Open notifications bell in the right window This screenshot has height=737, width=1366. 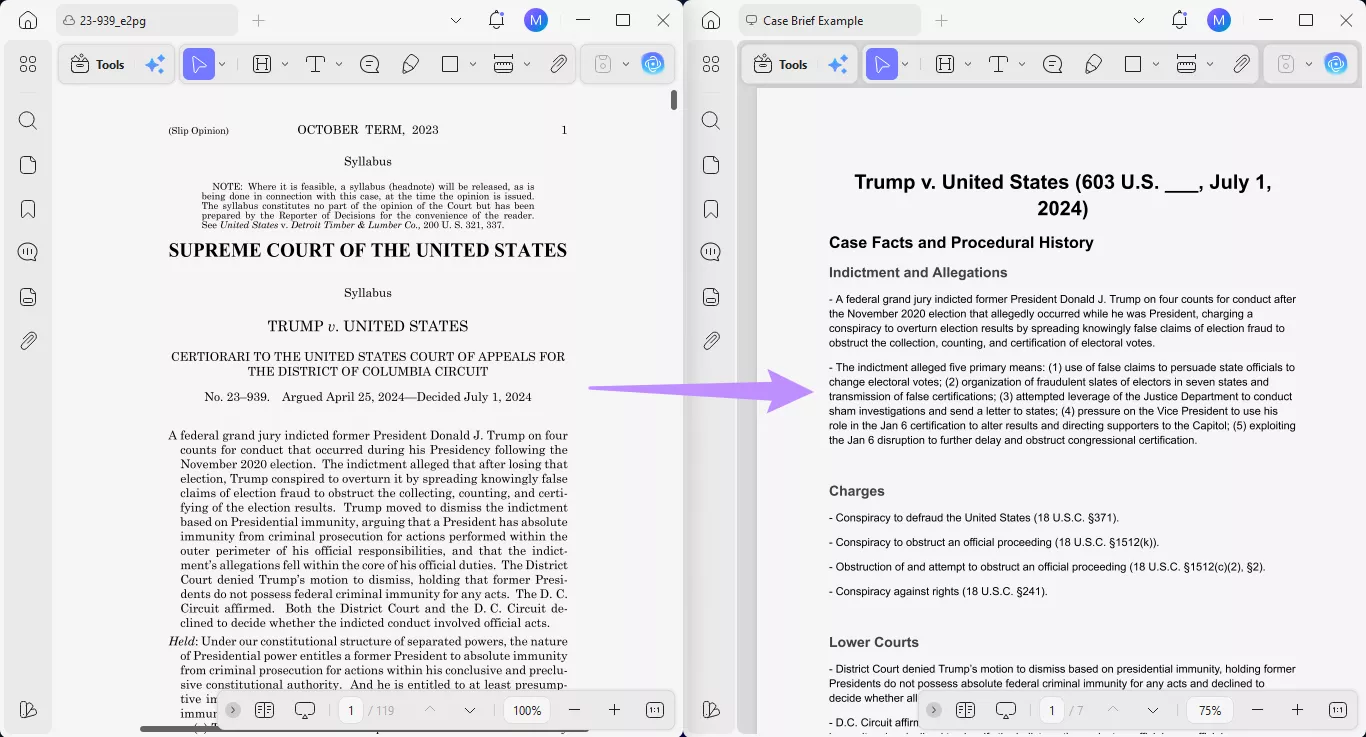(1180, 20)
